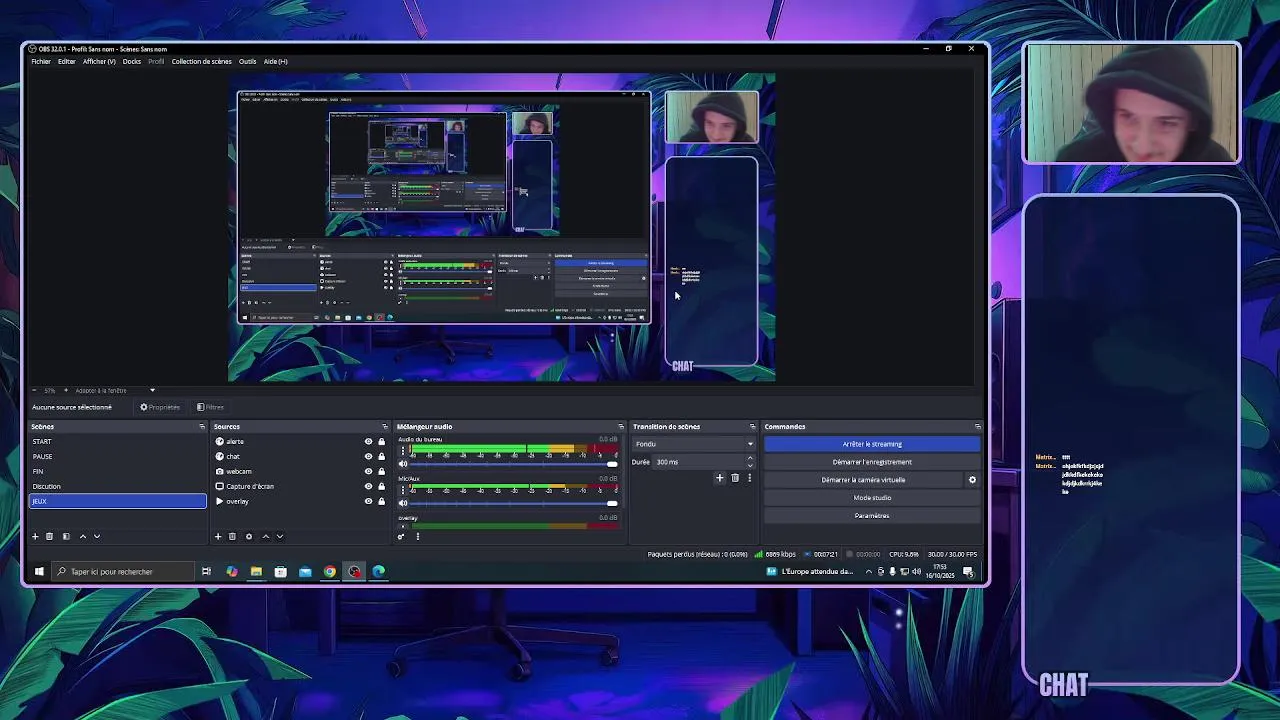The width and height of the screenshot is (1280, 720).
Task: Open audio mixer menu dots at panel bottom
Action: 418,537
